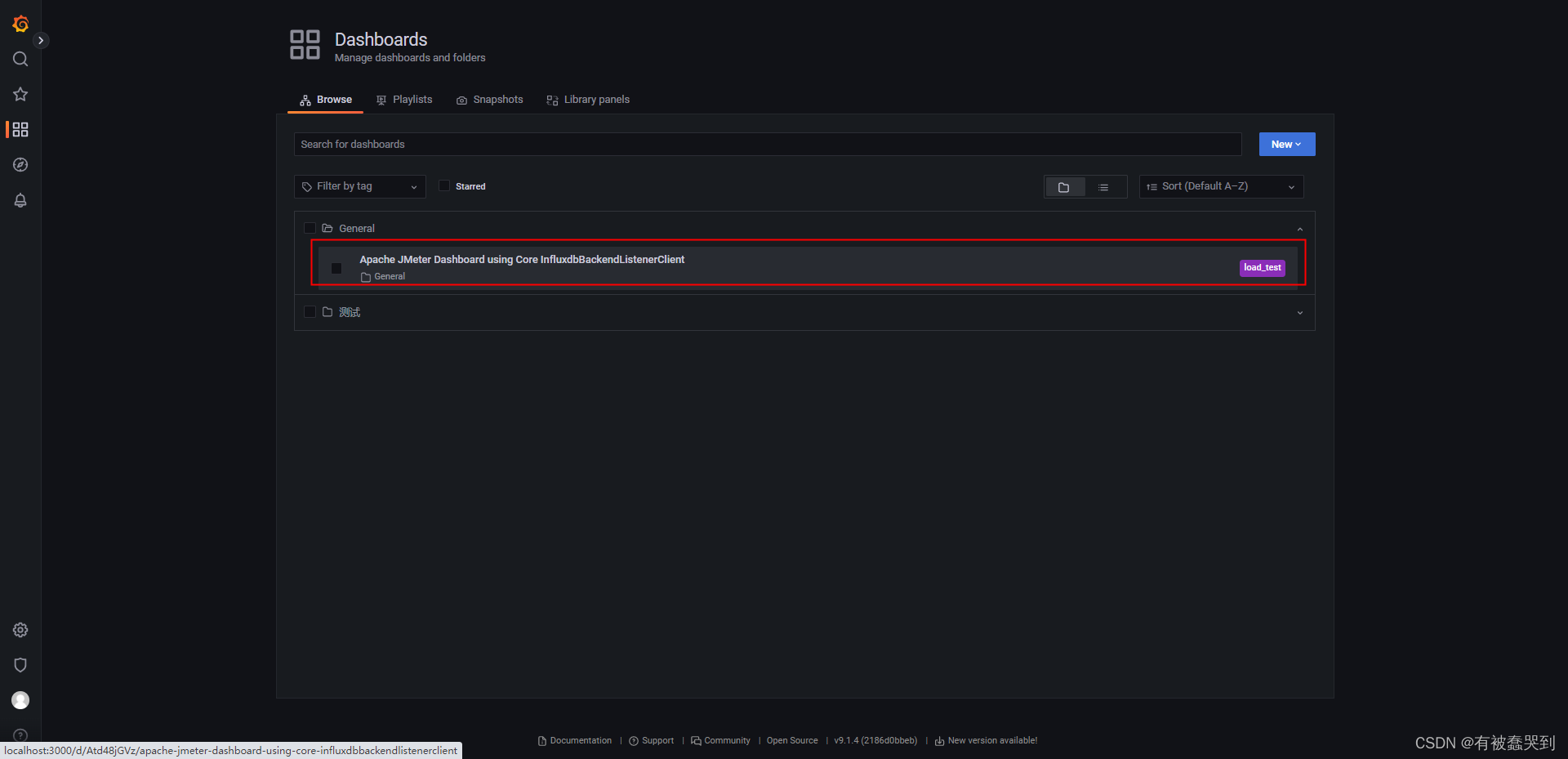This screenshot has width=1568, height=759.
Task: Click the Dashboards page title icon
Action: [x=305, y=45]
